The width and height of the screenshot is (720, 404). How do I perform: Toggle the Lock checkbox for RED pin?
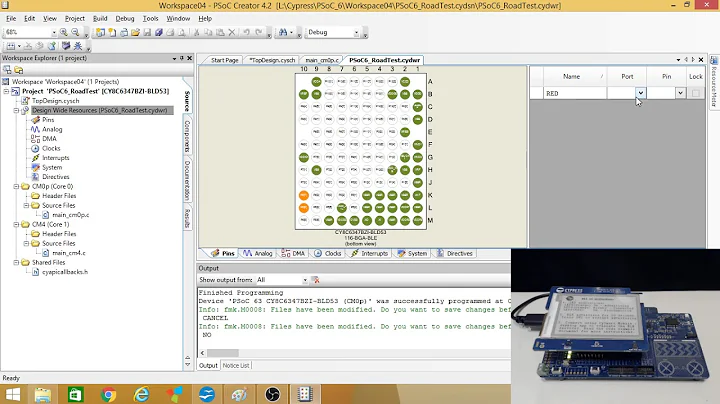point(696,93)
